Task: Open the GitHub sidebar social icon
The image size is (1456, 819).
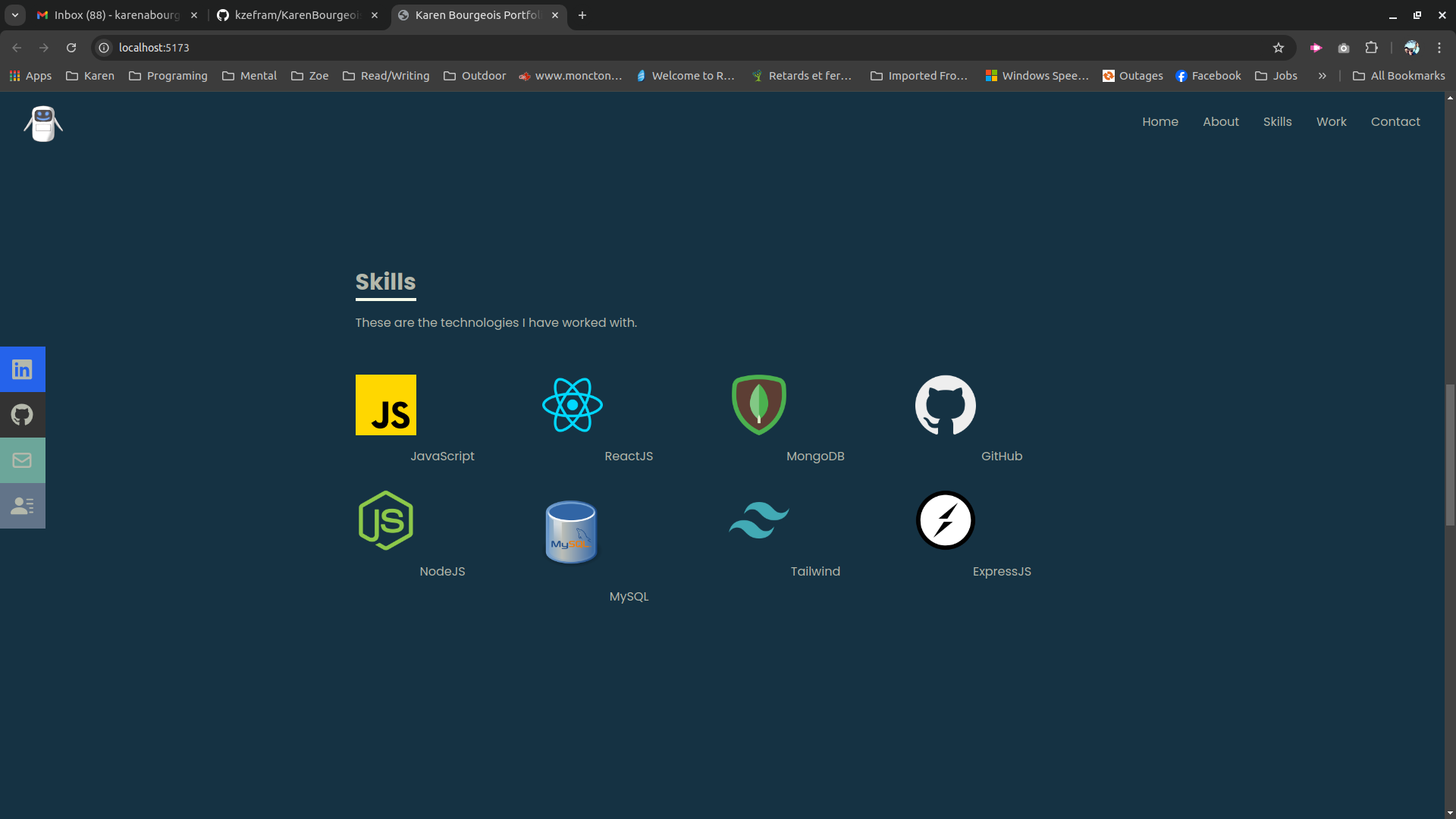Action: click(22, 415)
